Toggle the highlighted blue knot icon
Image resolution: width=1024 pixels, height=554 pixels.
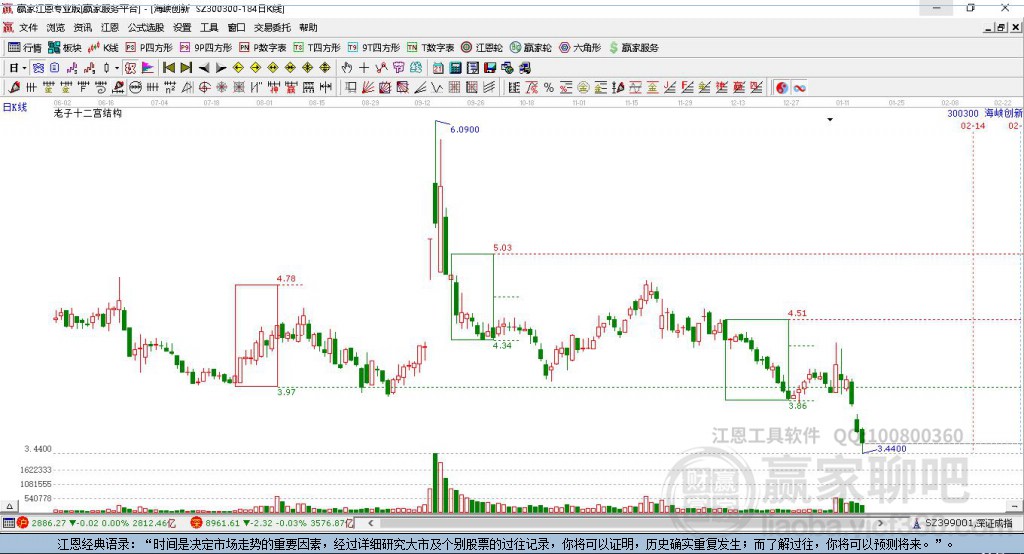pos(39,68)
